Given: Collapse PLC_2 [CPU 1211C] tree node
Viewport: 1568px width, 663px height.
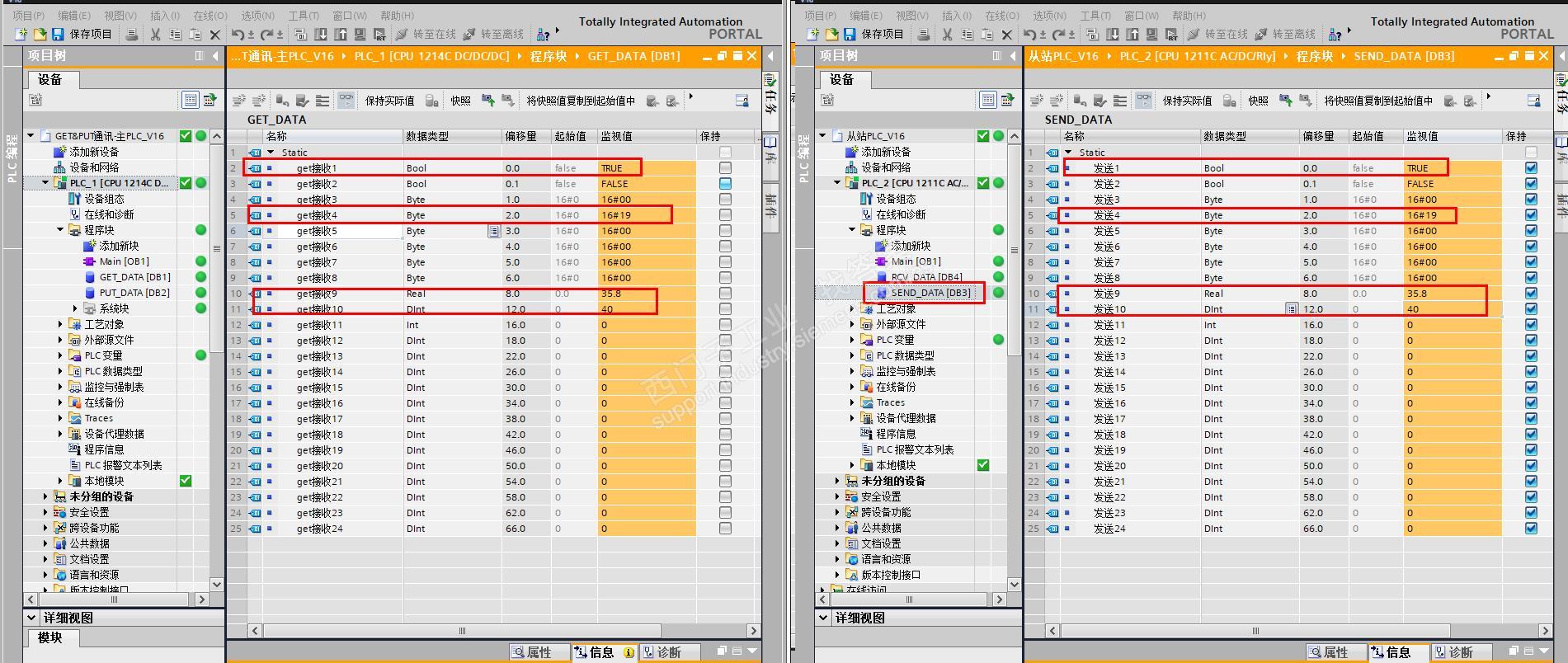Looking at the screenshot, I should (x=838, y=183).
